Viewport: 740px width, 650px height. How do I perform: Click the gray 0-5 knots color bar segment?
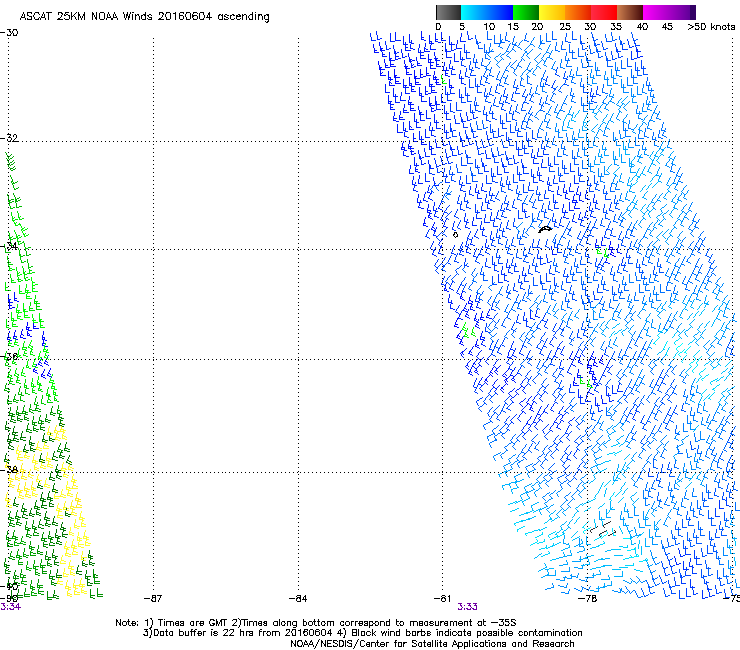448,12
